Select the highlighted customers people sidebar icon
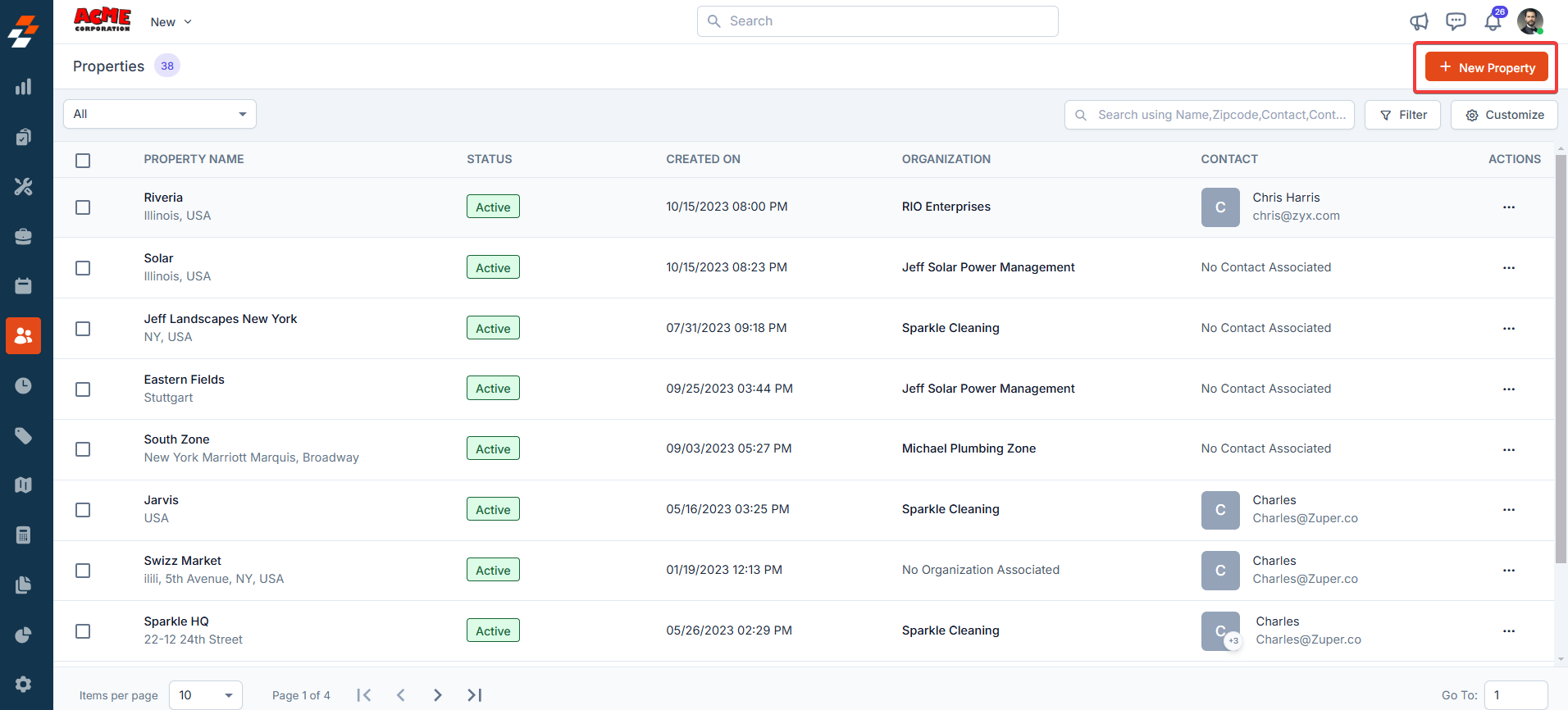Viewport: 1568px width, 710px height. [23, 335]
